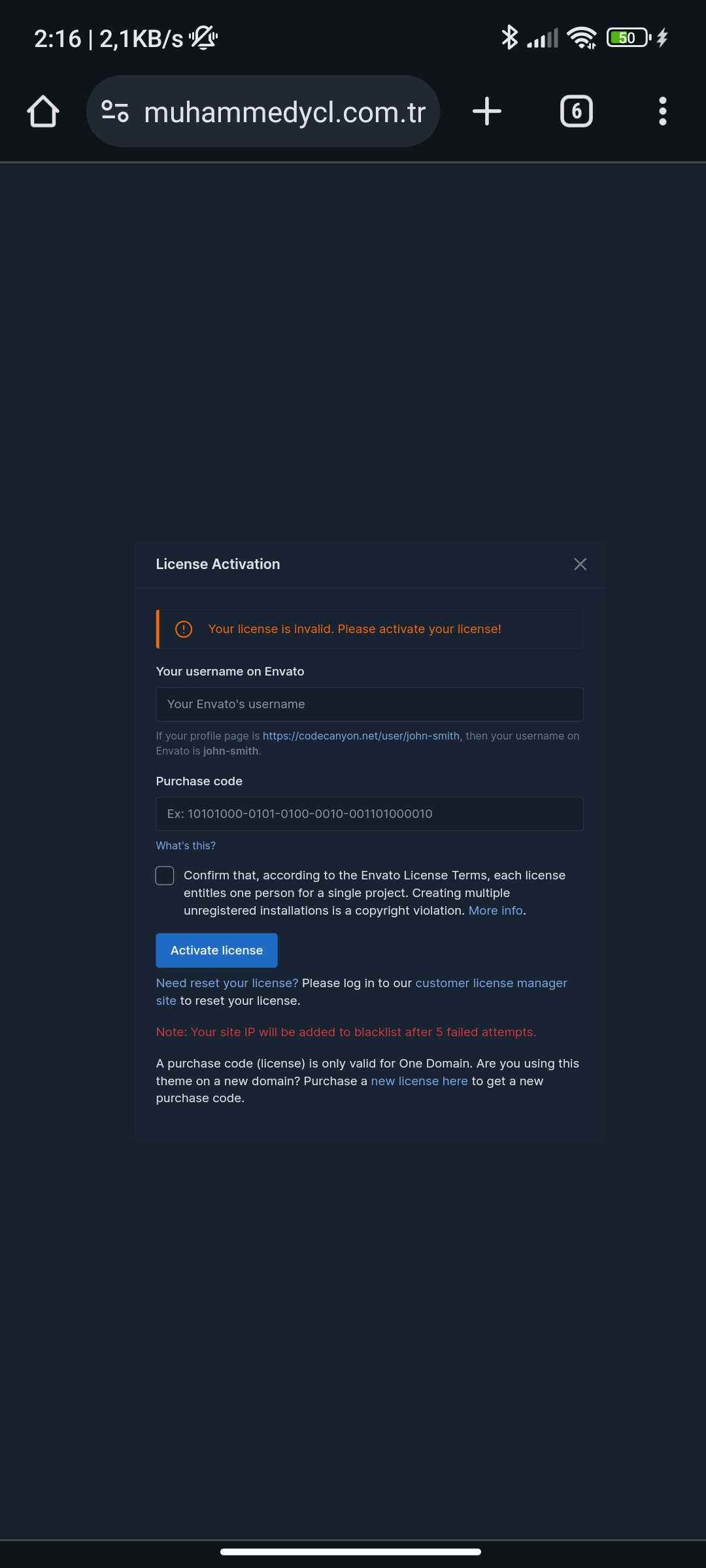The width and height of the screenshot is (706, 1568).
Task: Click the Activate license button
Action: coord(216,951)
